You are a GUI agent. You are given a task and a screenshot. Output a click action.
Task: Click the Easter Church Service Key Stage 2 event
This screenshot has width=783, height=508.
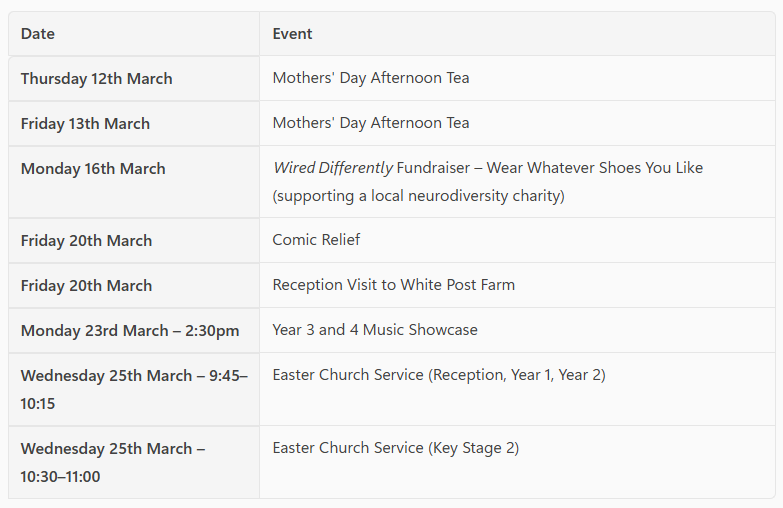coord(395,448)
